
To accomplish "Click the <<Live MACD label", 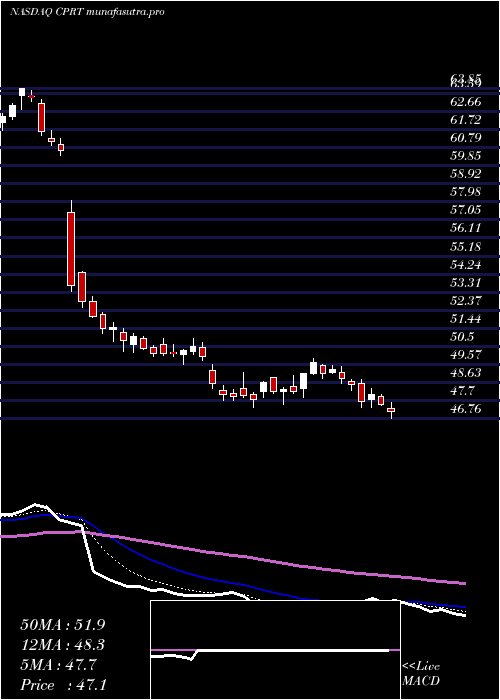I will tap(421, 674).
